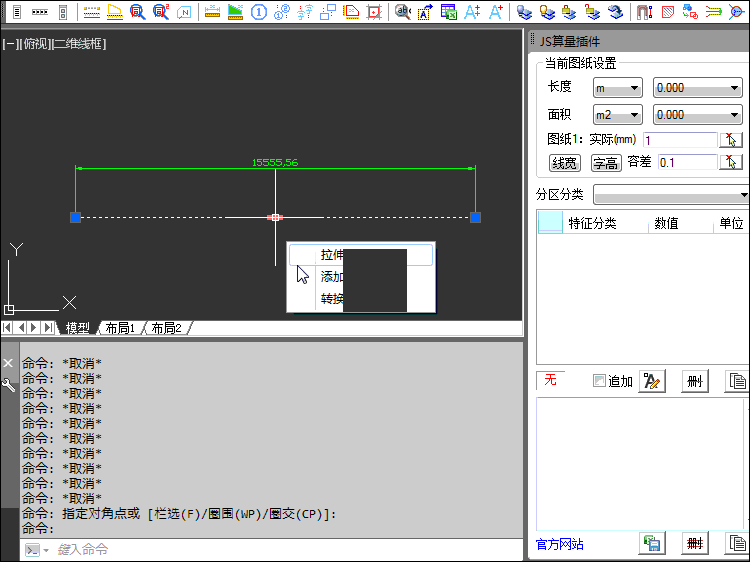This screenshot has width=750, height=562.
Task: Click the wrench icon left of command window
Action: (x=8, y=384)
